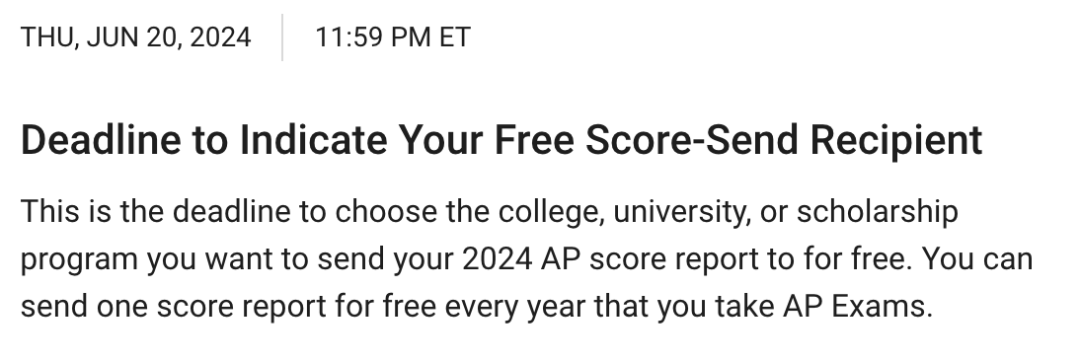This screenshot has height=361, width=1080.
Task: Click the word Deadline in the heading
Action: pos(101,140)
